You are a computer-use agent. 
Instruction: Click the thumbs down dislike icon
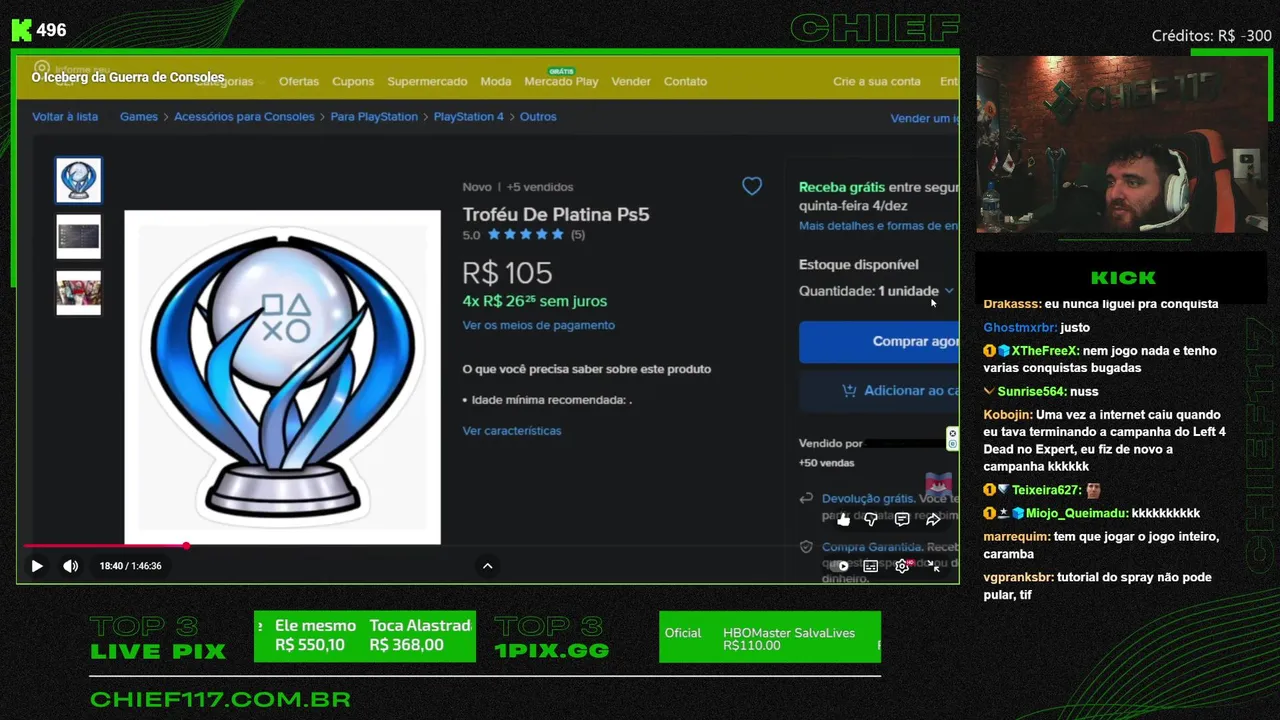click(871, 519)
